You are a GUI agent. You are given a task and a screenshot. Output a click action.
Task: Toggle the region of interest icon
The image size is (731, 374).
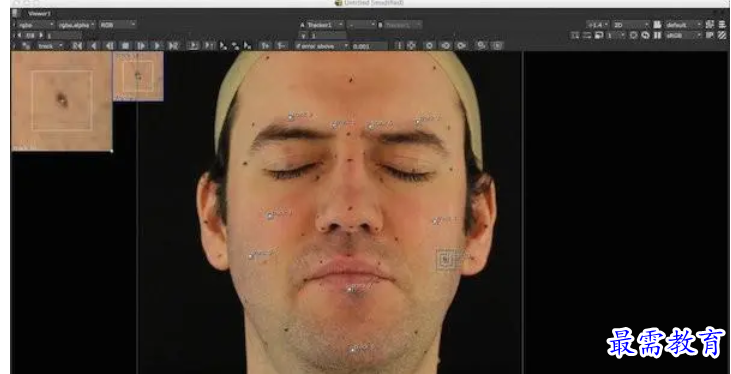click(x=575, y=35)
